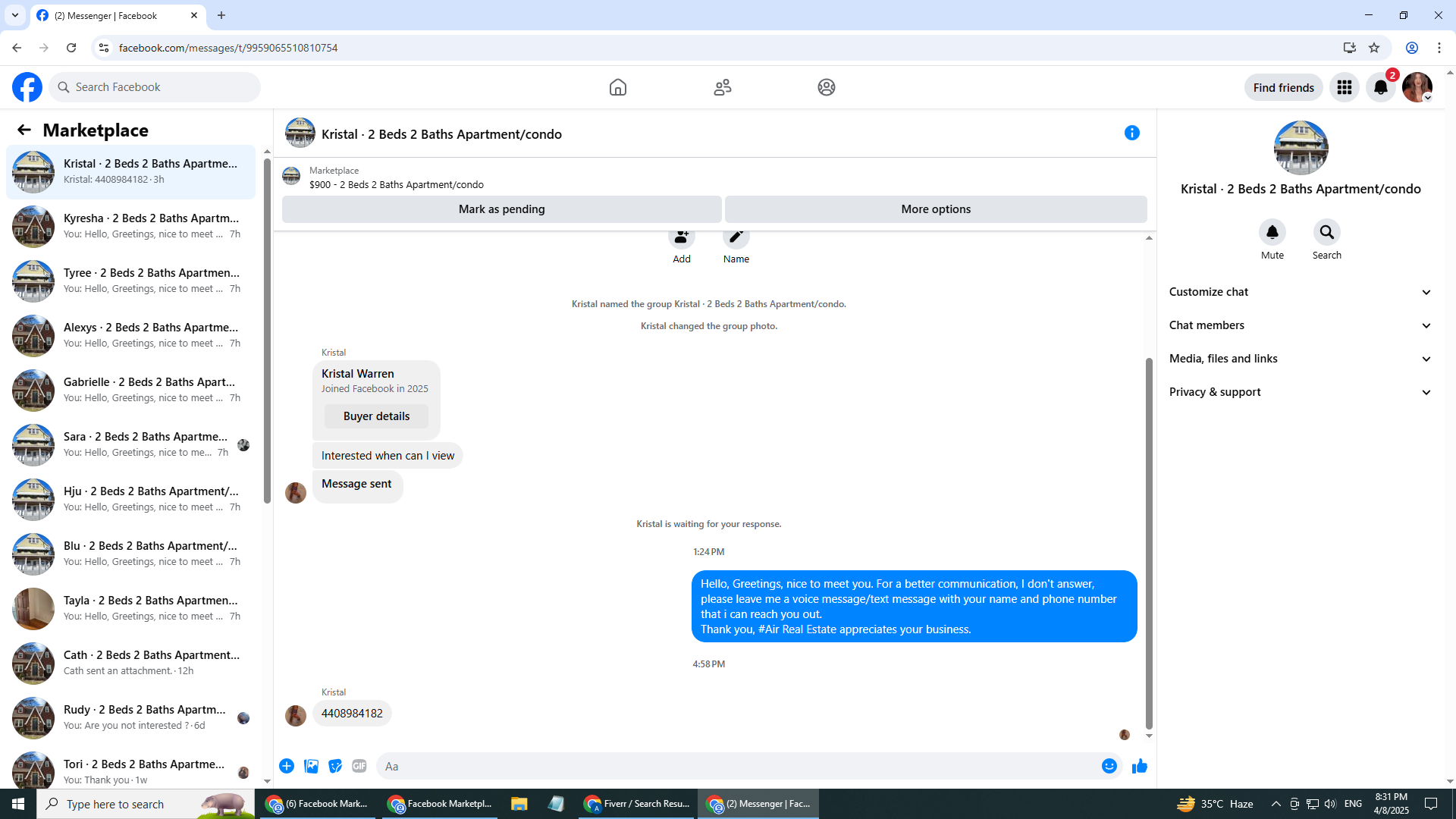Screen dimensions: 1456x819
Task: Open the sticker picker icon
Action: pos(335,766)
